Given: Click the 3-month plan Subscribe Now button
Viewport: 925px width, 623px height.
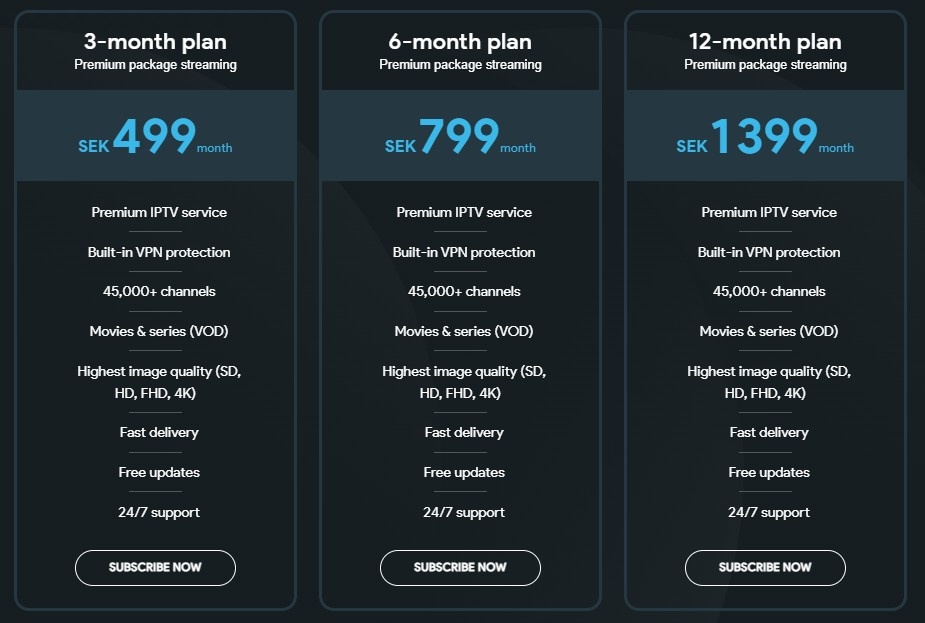Looking at the screenshot, I should (155, 567).
